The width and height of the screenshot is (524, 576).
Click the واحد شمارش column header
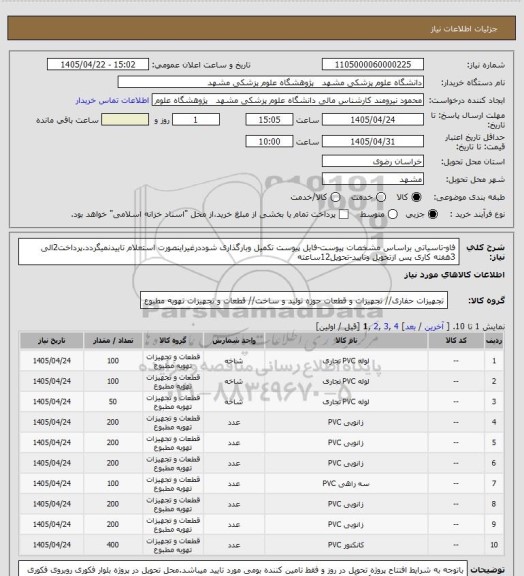coord(234,341)
